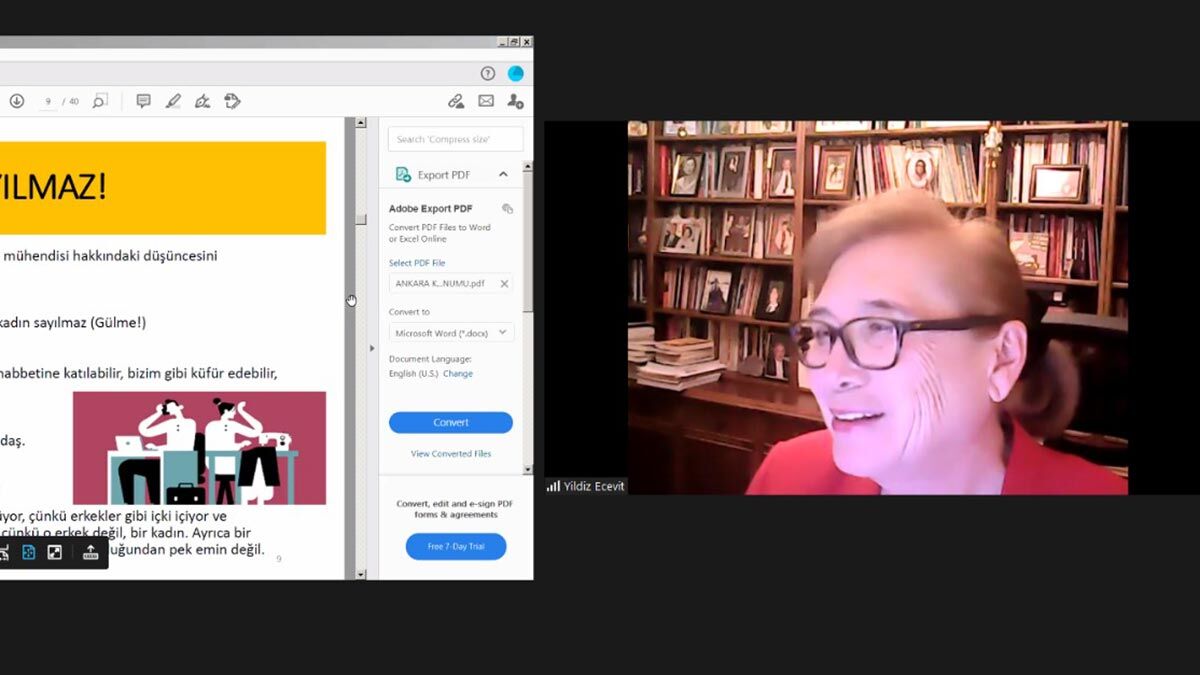This screenshot has height=675, width=1200.
Task: Send the file by email envelope icon
Action: click(x=486, y=101)
